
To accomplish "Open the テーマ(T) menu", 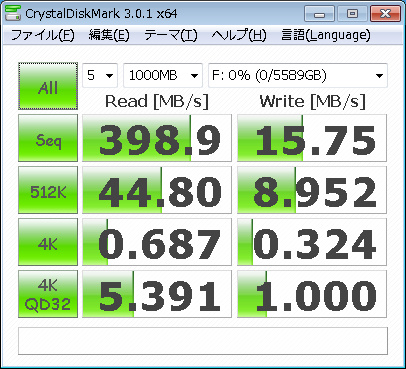I will (171, 35).
